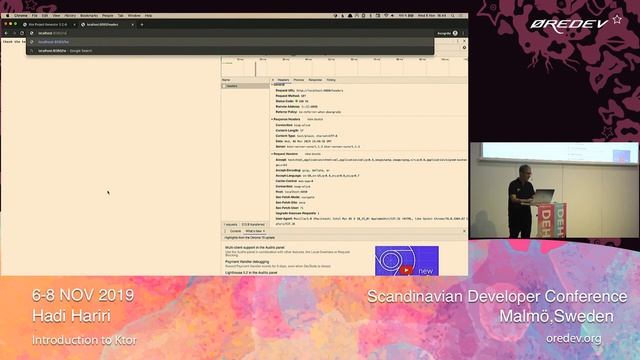640x360 pixels.
Task: Open a new browser tab
Action: coord(142,24)
